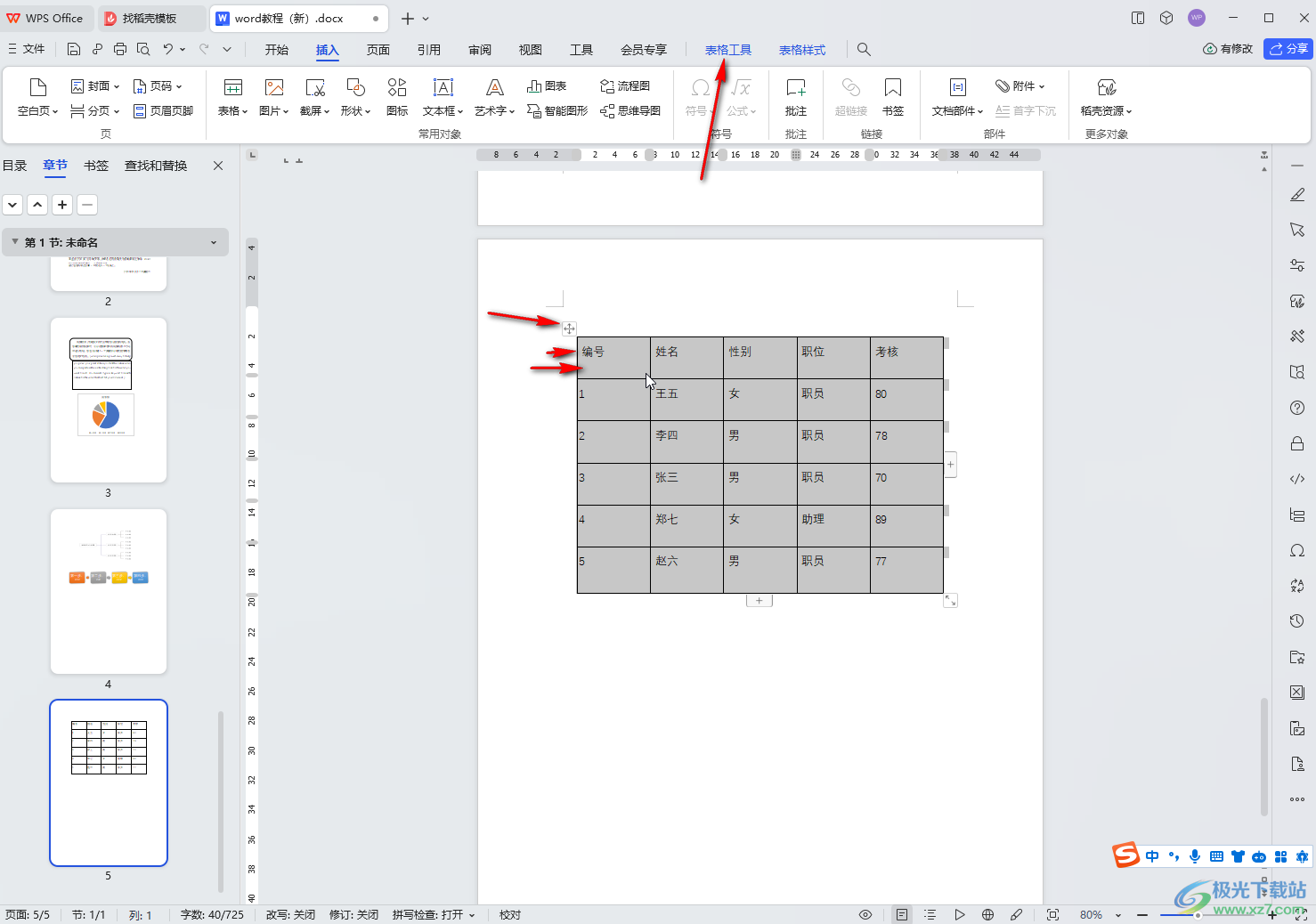Image resolution: width=1316 pixels, height=924 pixels.
Task: Insert a blank page
Action: (x=37, y=98)
